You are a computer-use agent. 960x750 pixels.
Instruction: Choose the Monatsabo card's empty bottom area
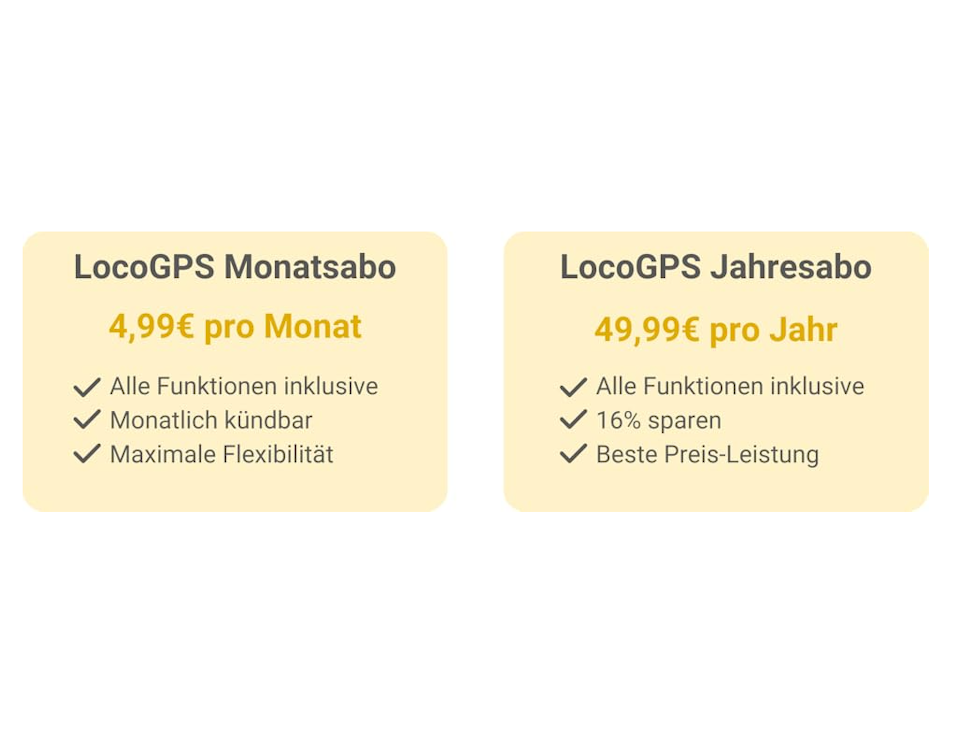(x=235, y=490)
